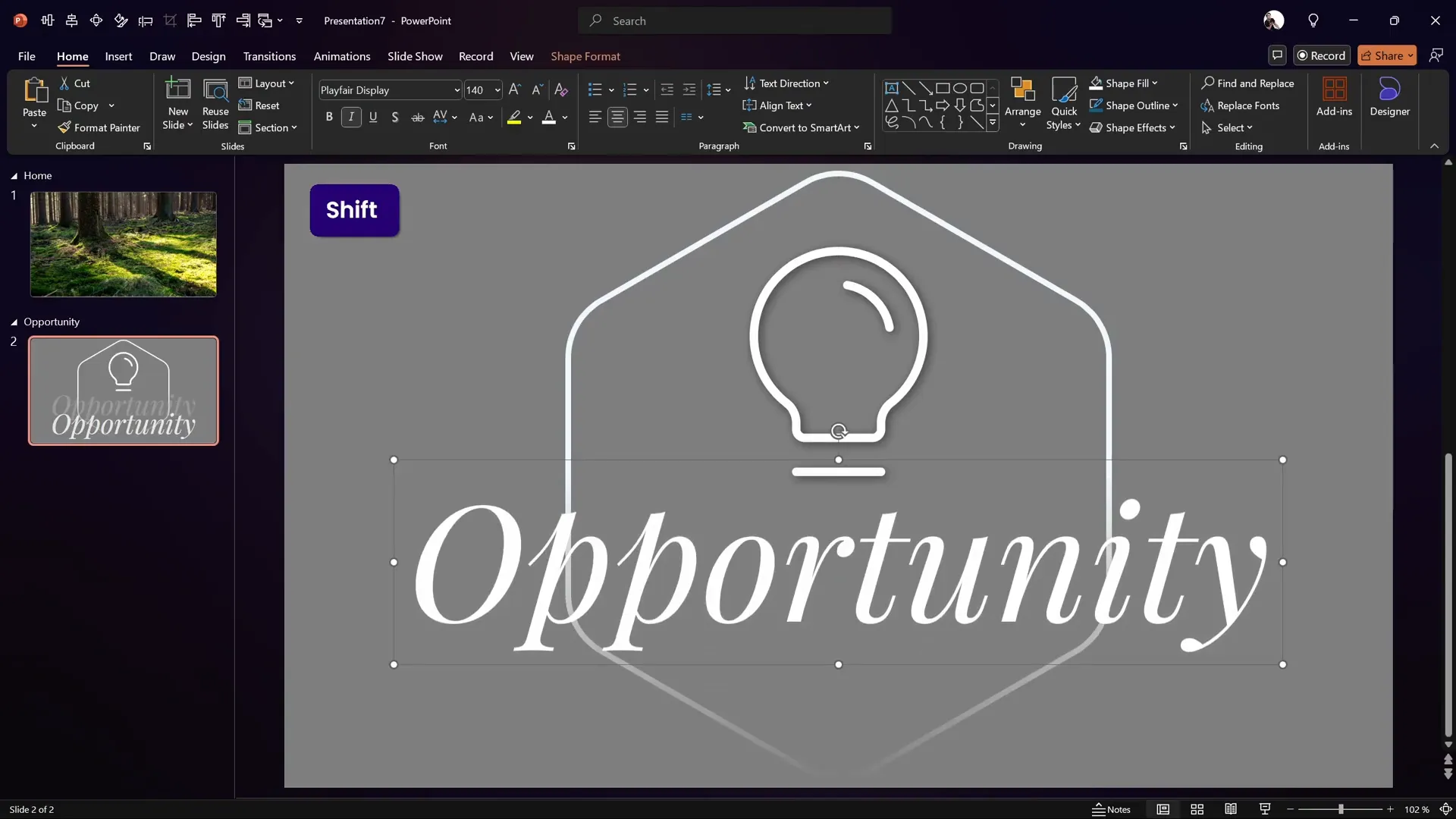Expand Text Direction options
The image size is (1456, 819).
click(786, 83)
